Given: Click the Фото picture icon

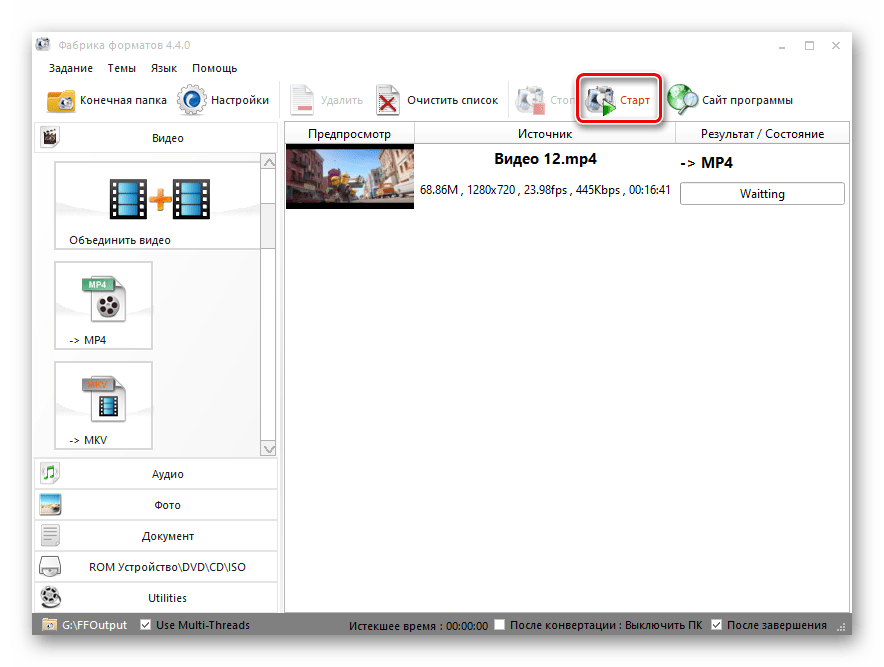Looking at the screenshot, I should [x=50, y=505].
